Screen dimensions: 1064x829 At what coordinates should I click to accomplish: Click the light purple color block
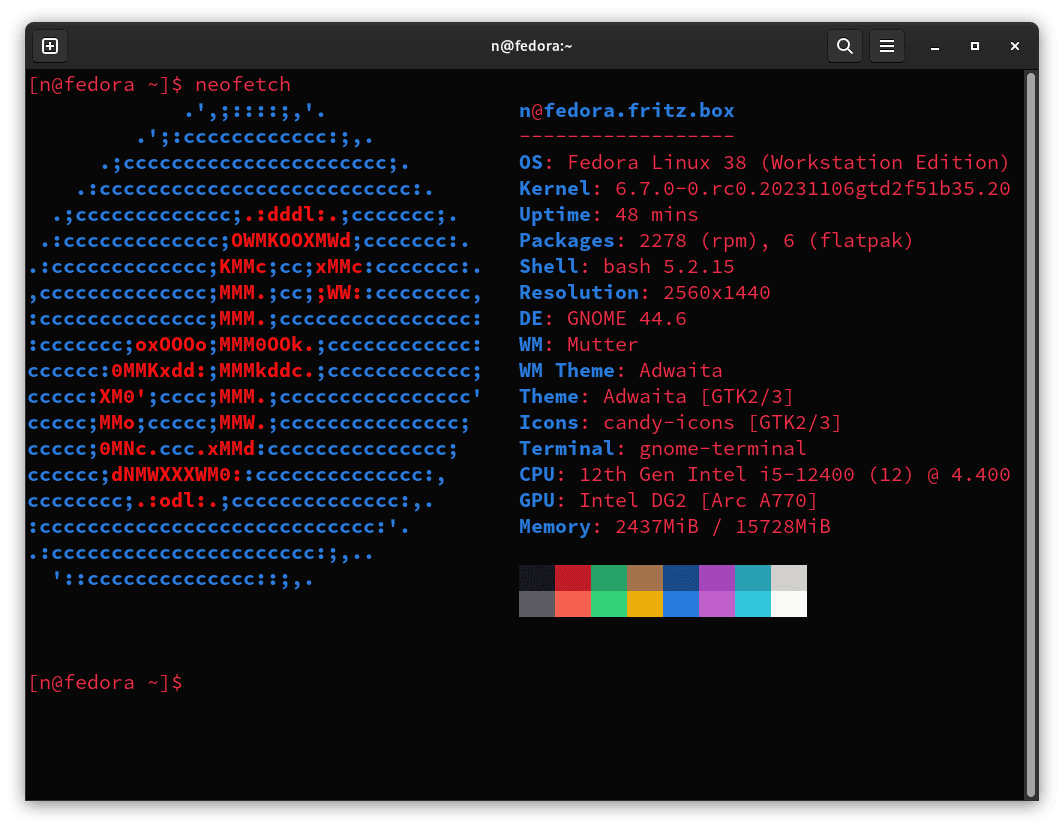[x=717, y=604]
